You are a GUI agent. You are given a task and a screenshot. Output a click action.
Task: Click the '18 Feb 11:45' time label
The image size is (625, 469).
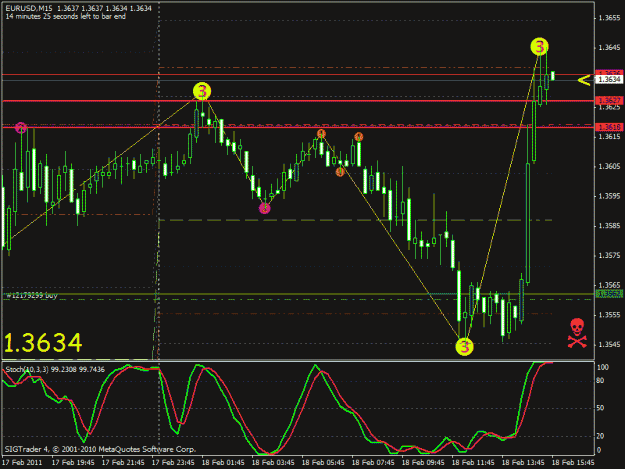[473, 463]
